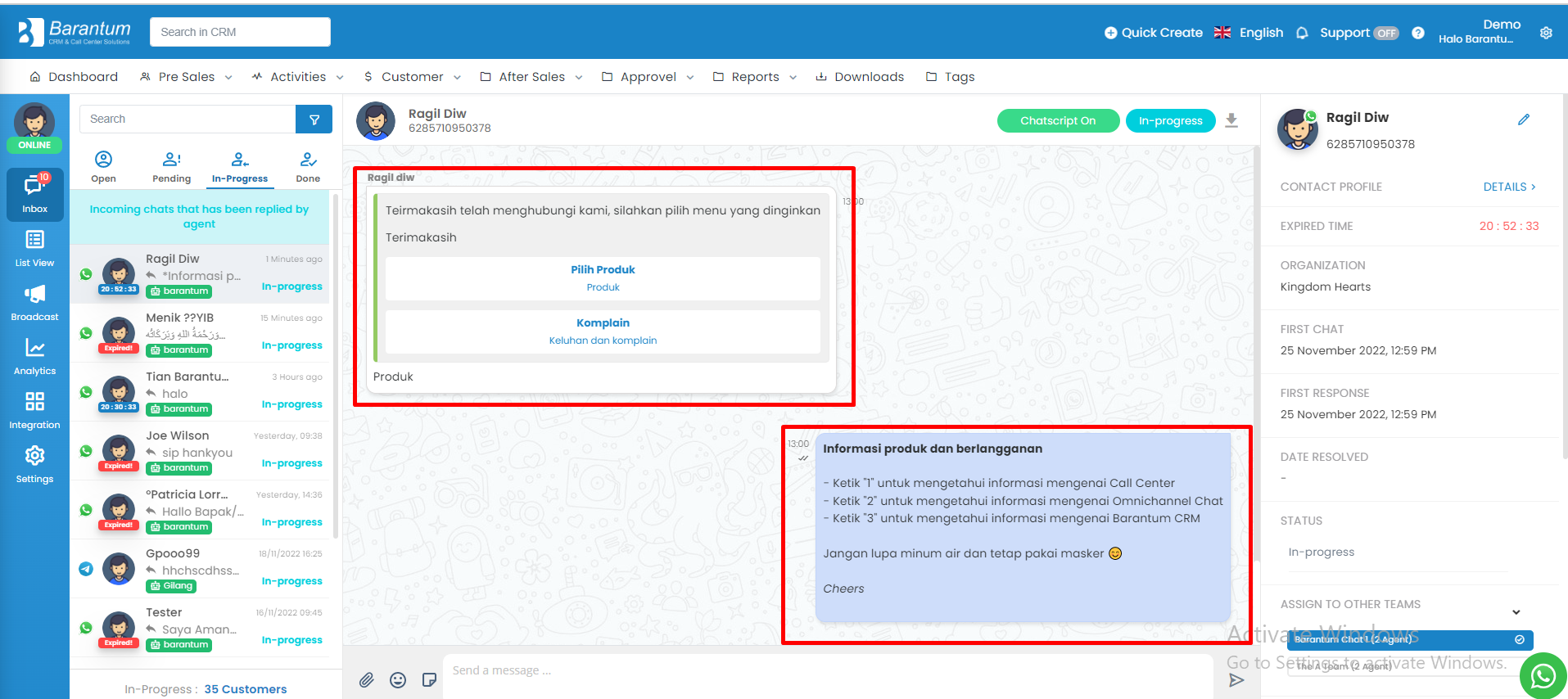The height and width of the screenshot is (699, 1568).
Task: Click the Demo Halo Barantu account name
Action: point(1479,31)
